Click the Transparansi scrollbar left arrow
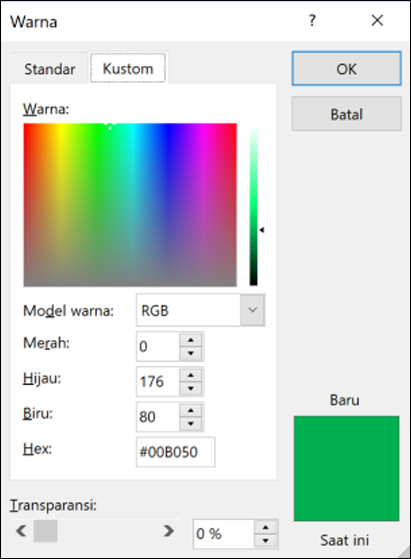The image size is (411, 559). pyautogui.click(x=21, y=531)
